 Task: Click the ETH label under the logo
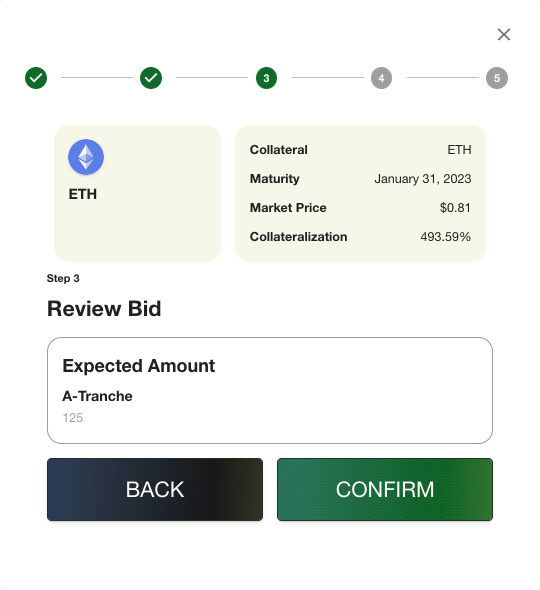tap(82, 194)
